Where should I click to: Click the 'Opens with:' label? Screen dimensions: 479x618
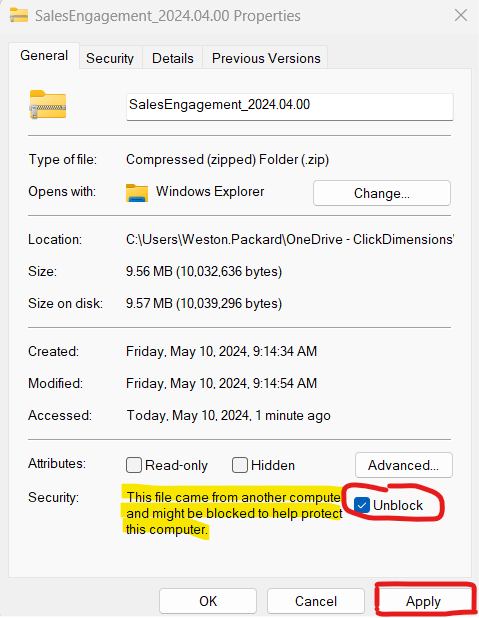(62, 192)
